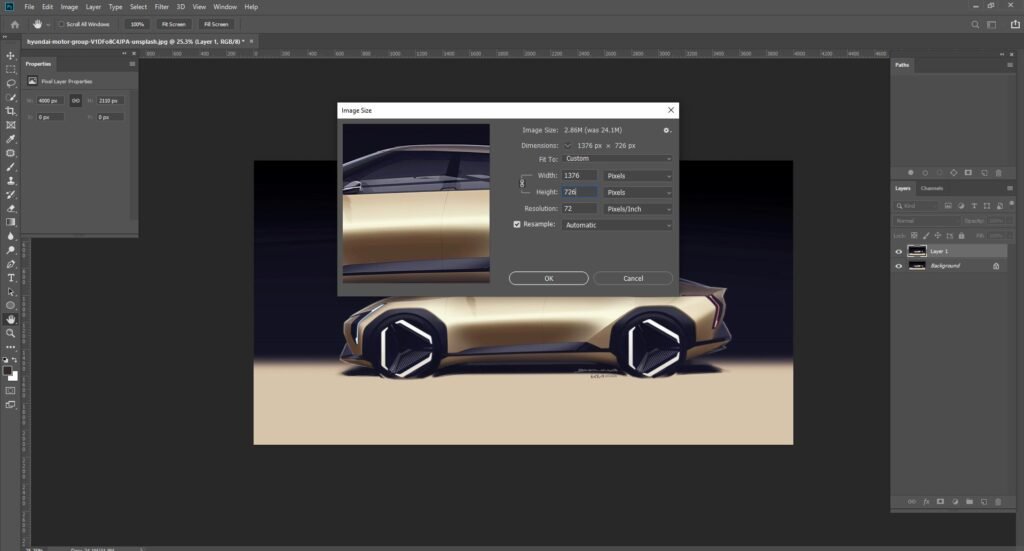The height and width of the screenshot is (551, 1024).
Task: Open Image Size dialog gear settings
Action: pos(666,131)
